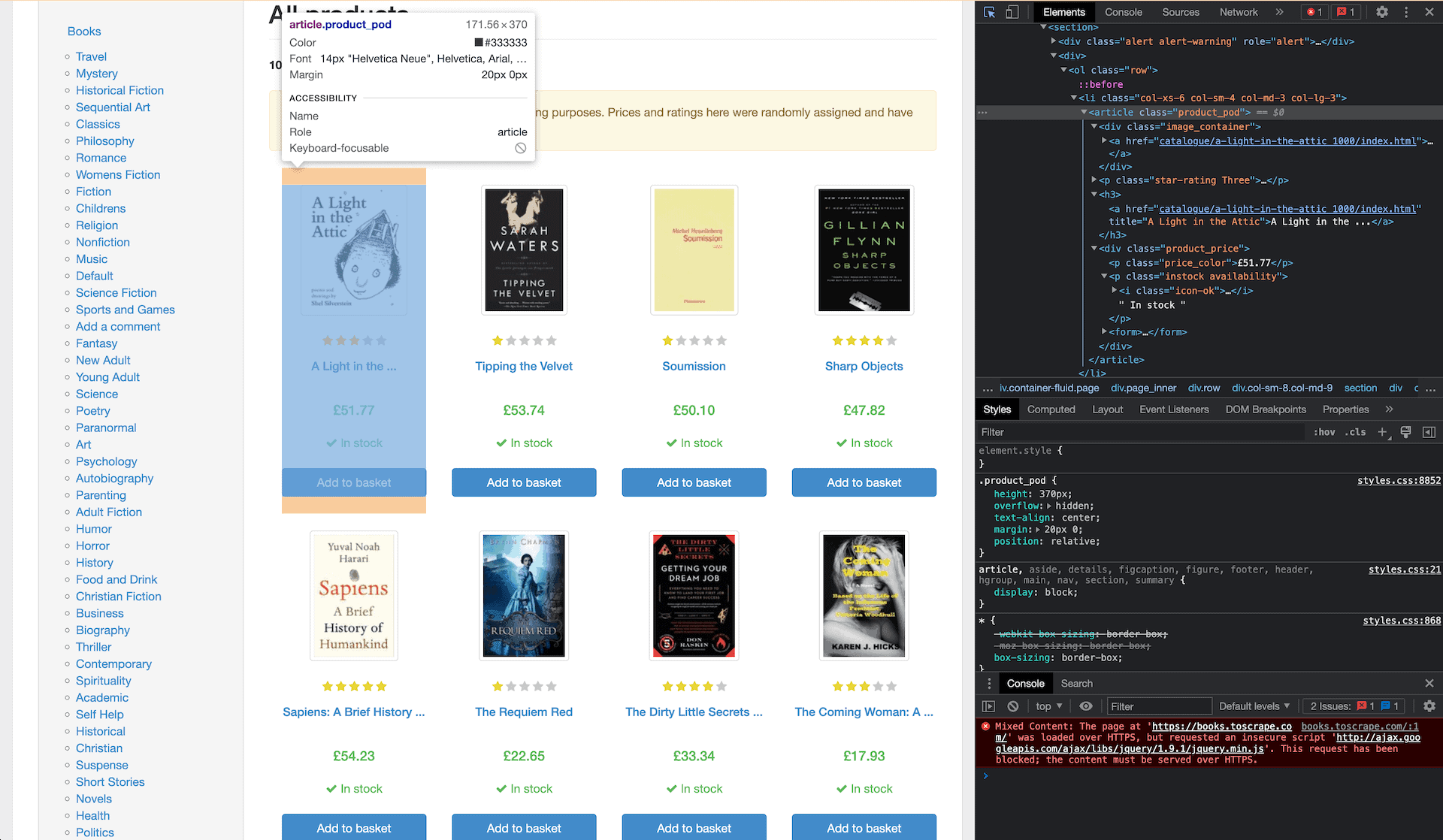Click the DOM breakpoints panel icon
This screenshot has height=840, width=1443.
click(1265, 409)
